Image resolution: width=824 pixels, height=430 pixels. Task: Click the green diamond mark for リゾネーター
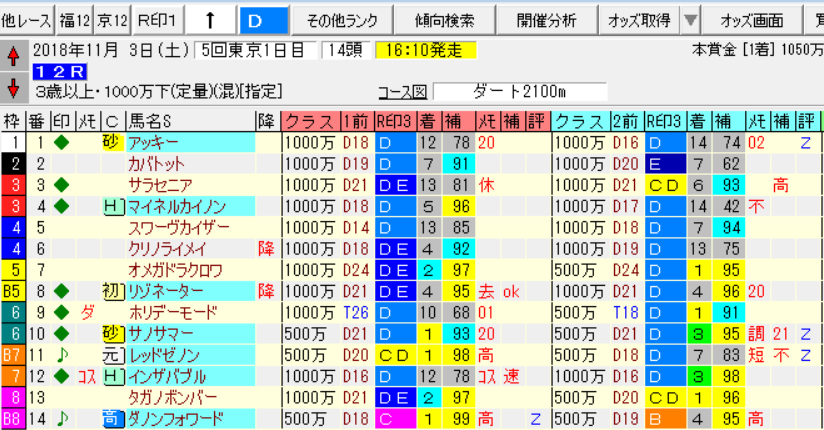coord(61,291)
